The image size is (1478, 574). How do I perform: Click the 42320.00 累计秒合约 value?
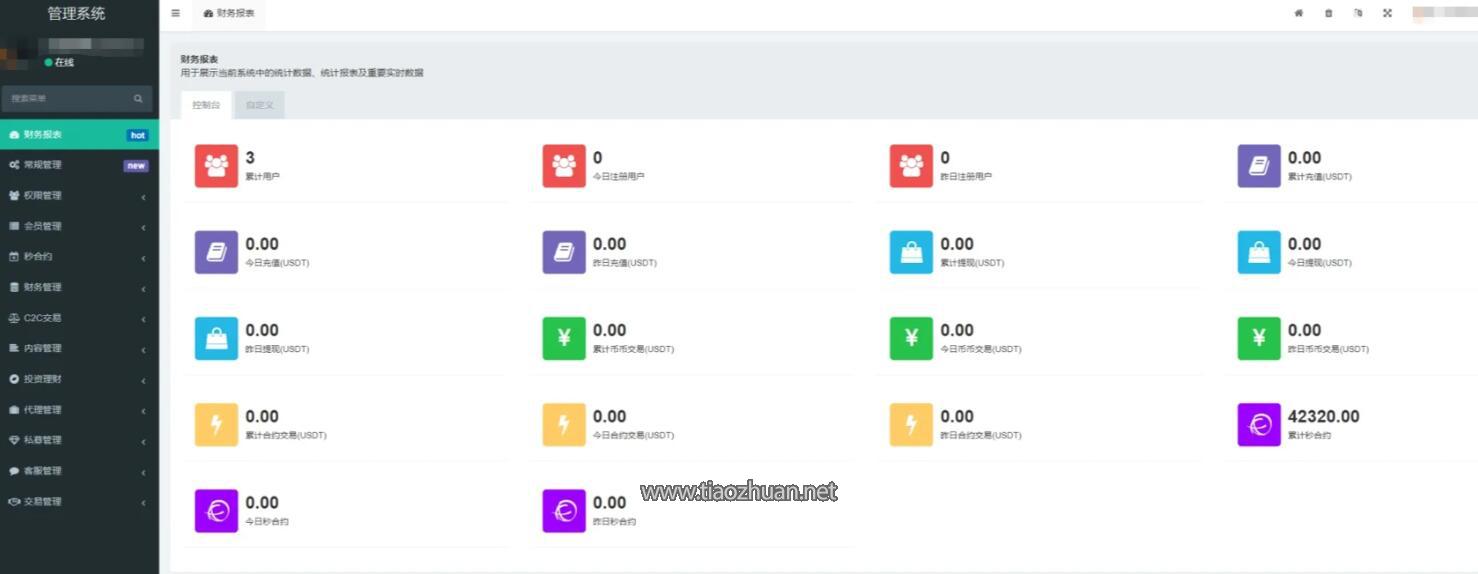tap(1323, 416)
